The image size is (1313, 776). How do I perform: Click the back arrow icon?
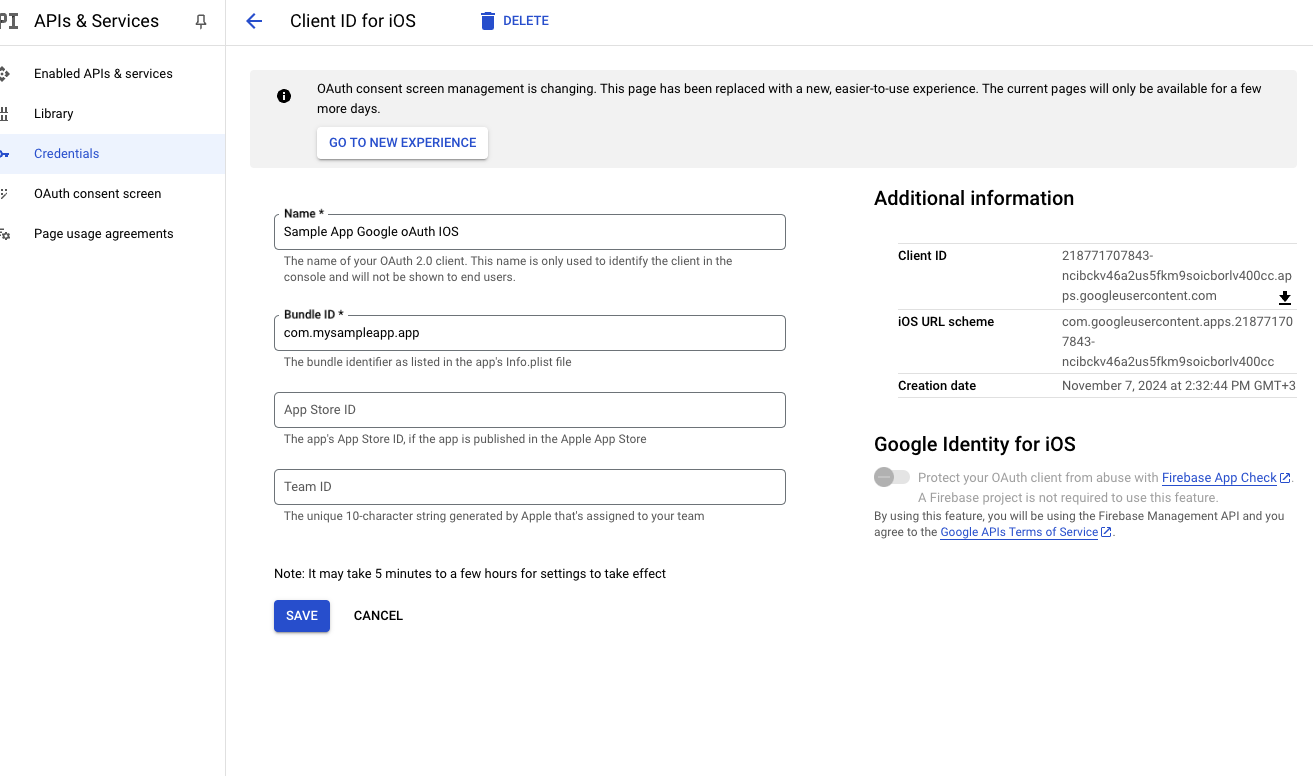pyautogui.click(x=254, y=21)
